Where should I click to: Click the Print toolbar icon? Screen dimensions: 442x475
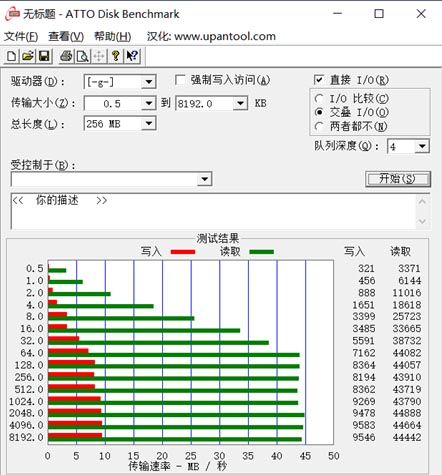tap(66, 56)
